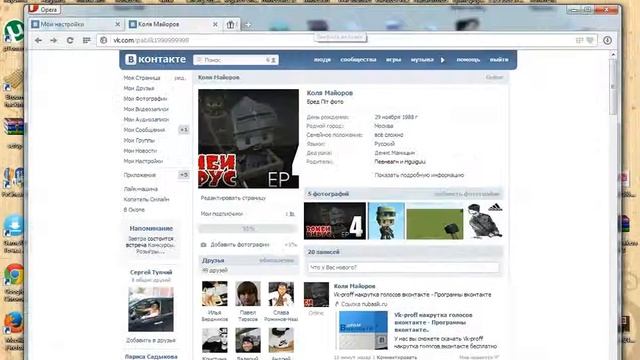Open Мои Группы in sidebar

coord(139,140)
